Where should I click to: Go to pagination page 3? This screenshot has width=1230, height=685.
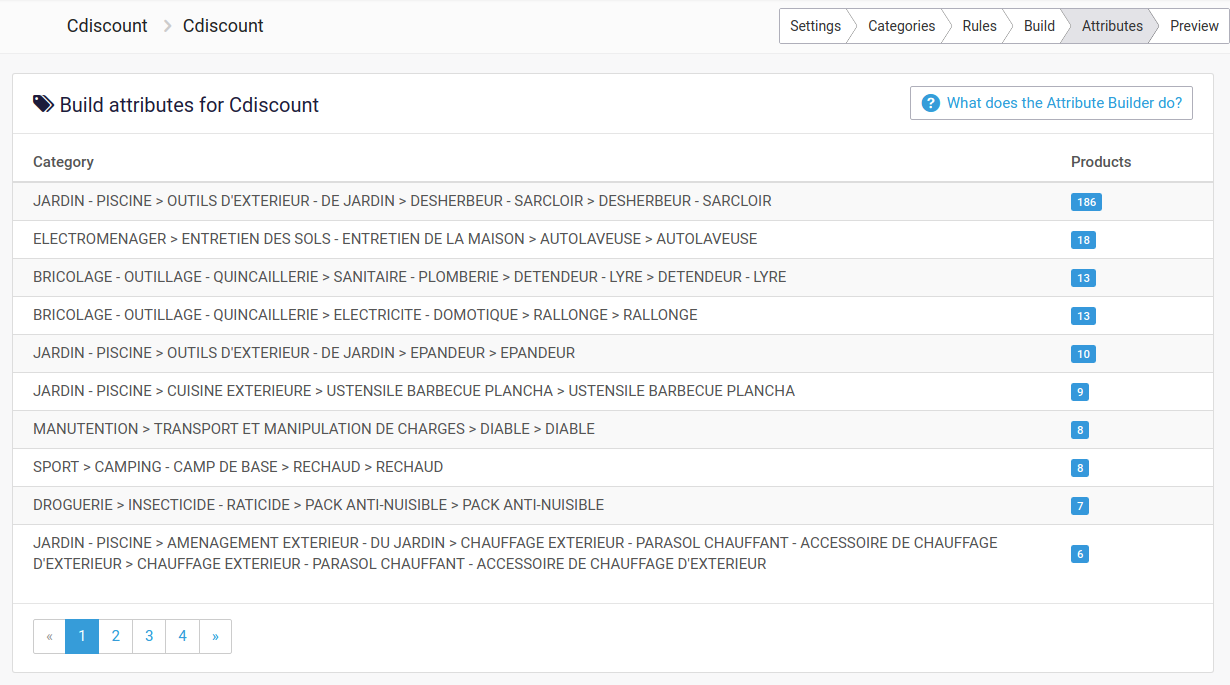point(149,636)
